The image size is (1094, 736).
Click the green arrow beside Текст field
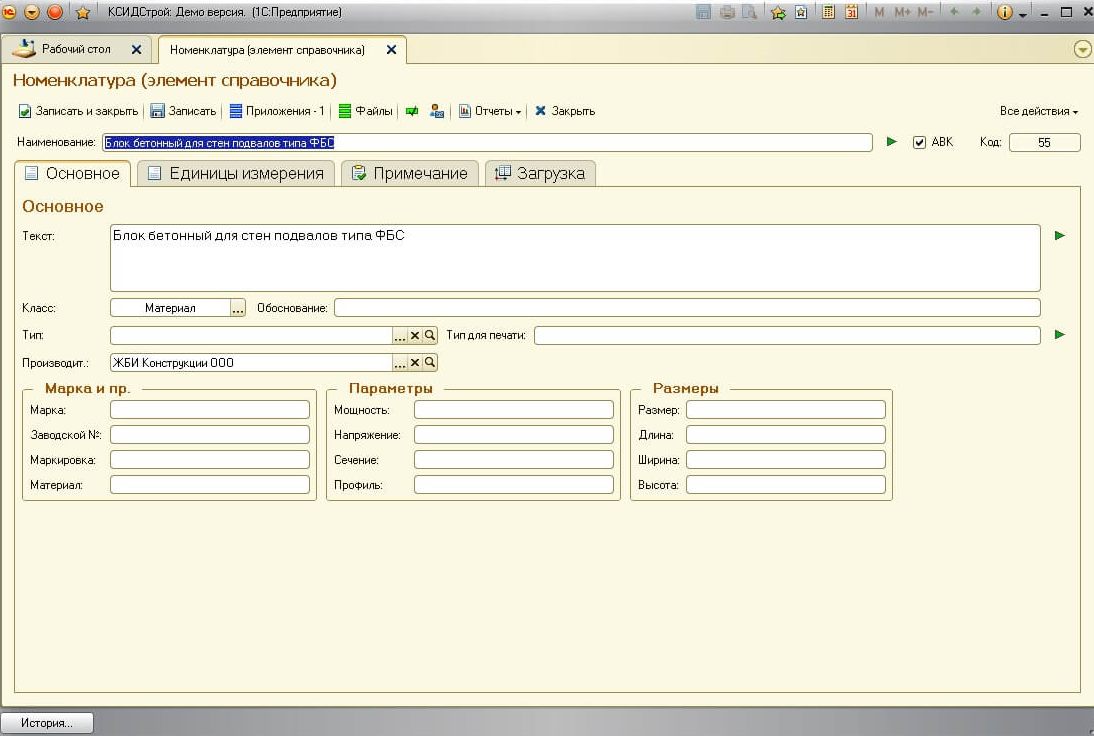pos(1060,236)
